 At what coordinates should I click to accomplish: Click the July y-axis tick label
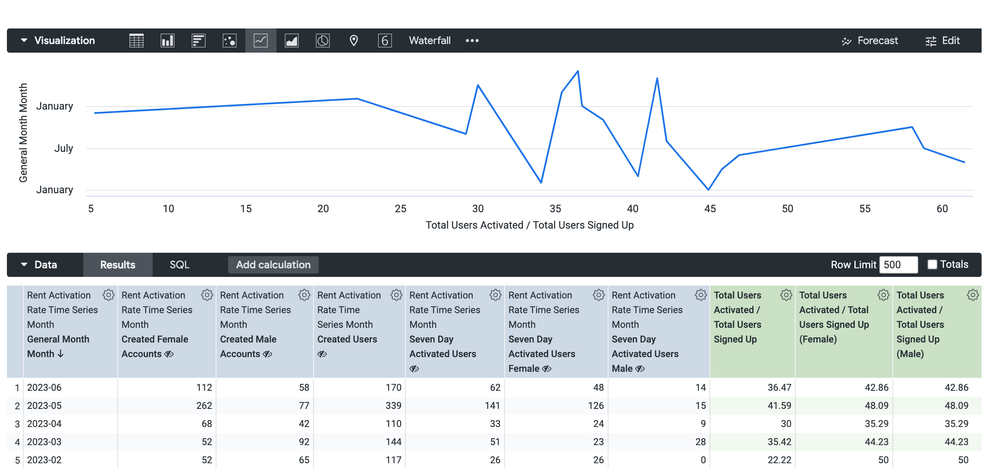(64, 148)
